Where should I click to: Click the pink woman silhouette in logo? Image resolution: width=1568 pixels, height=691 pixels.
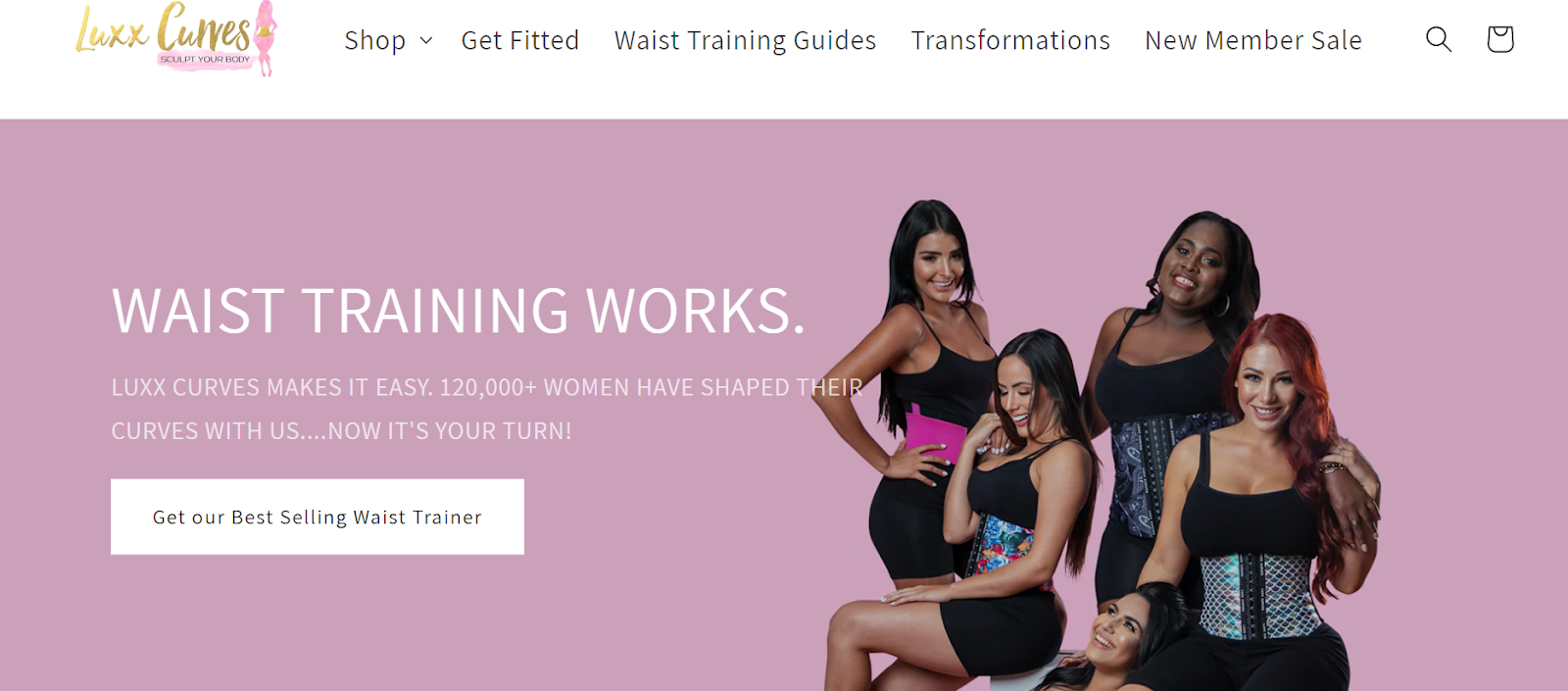click(x=264, y=38)
